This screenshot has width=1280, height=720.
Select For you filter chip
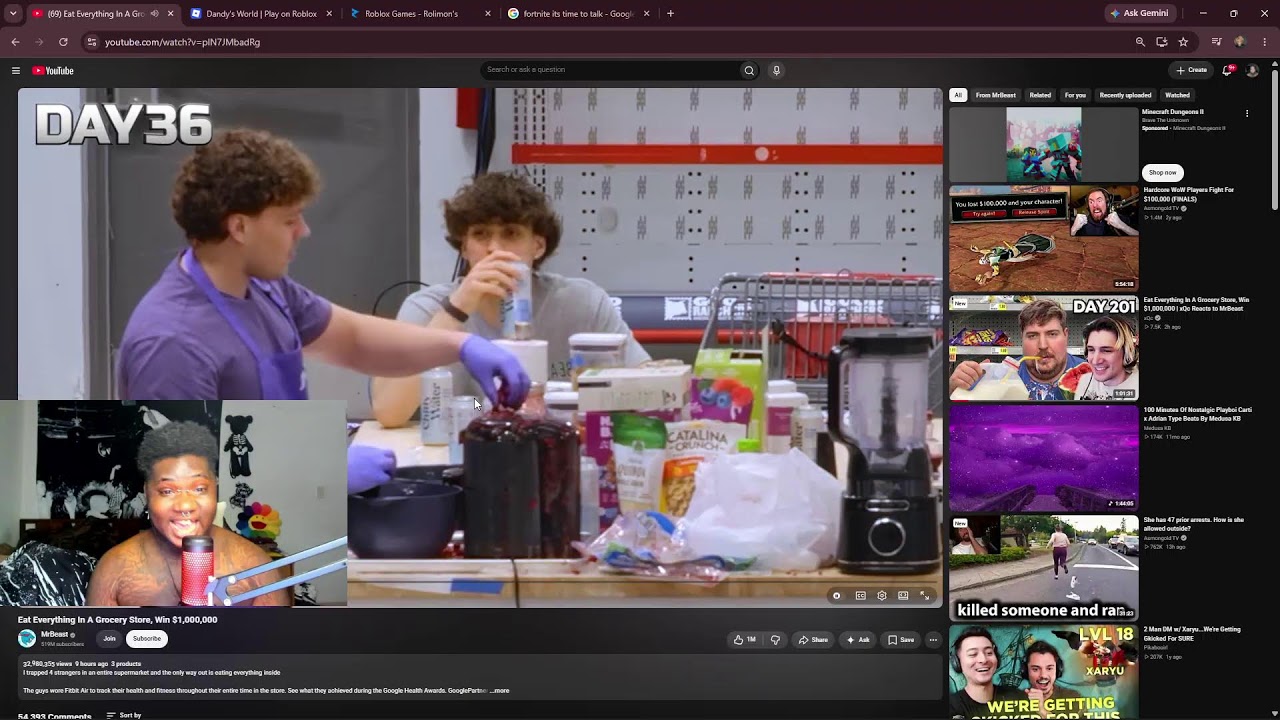pos(1075,95)
